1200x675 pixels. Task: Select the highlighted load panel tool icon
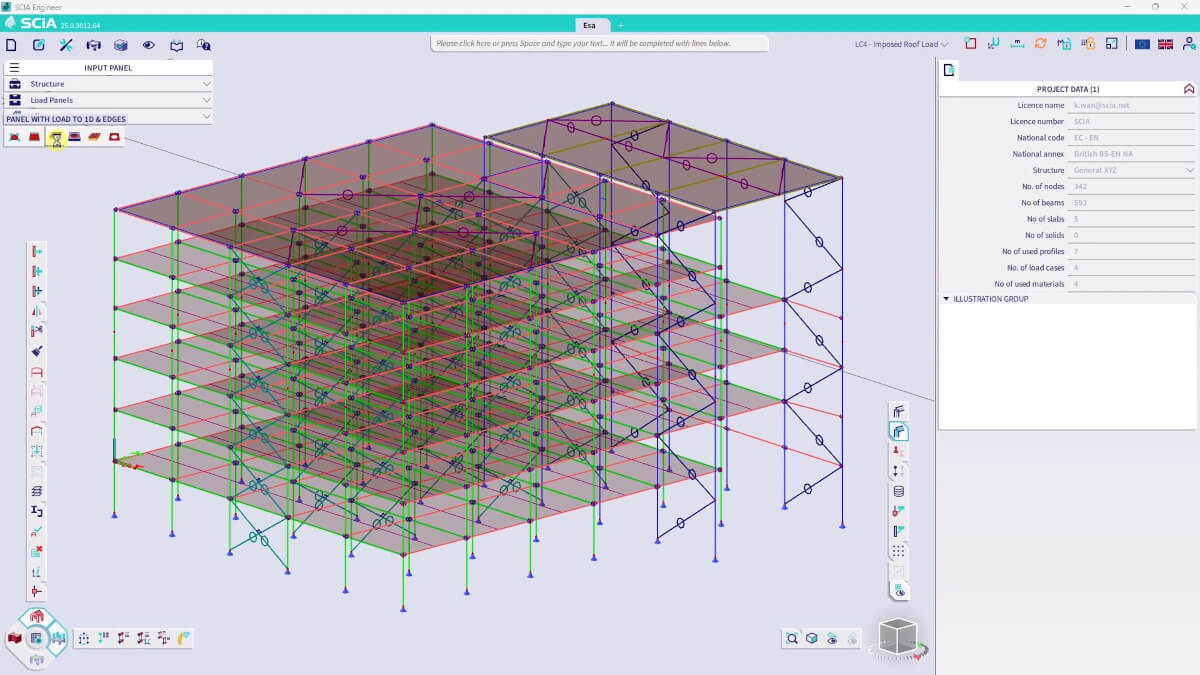click(x=56, y=138)
